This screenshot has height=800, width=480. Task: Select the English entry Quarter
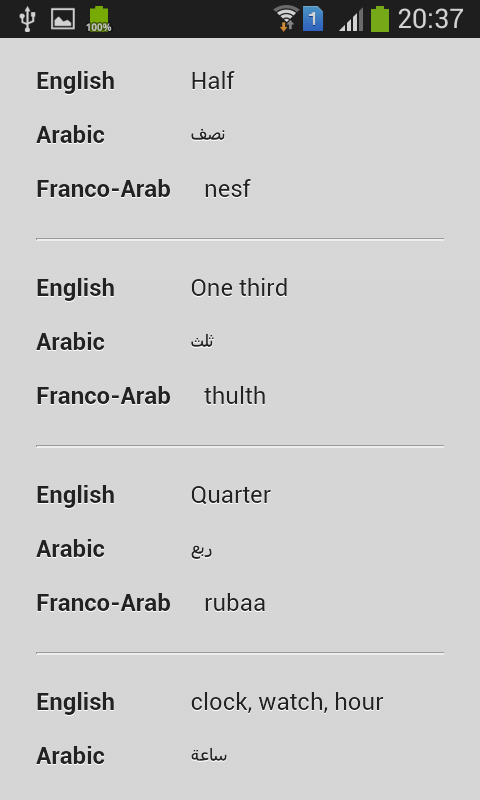(231, 495)
